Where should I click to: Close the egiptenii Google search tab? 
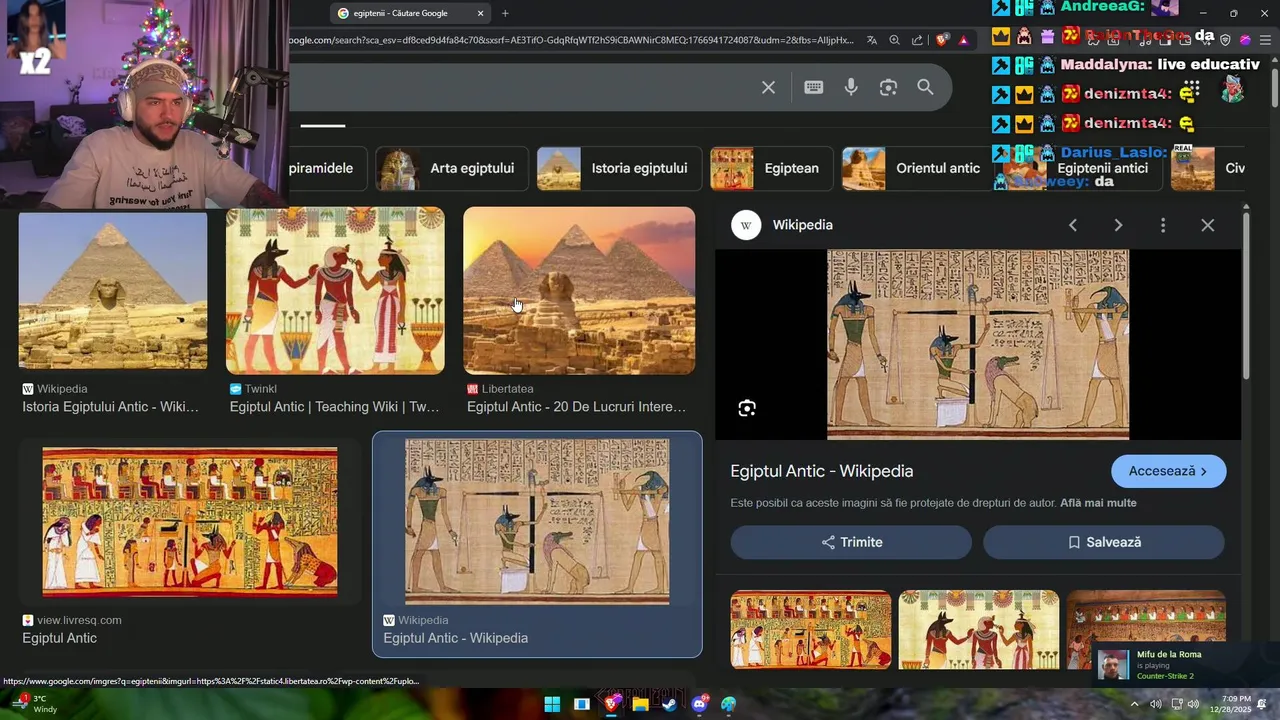click(480, 13)
